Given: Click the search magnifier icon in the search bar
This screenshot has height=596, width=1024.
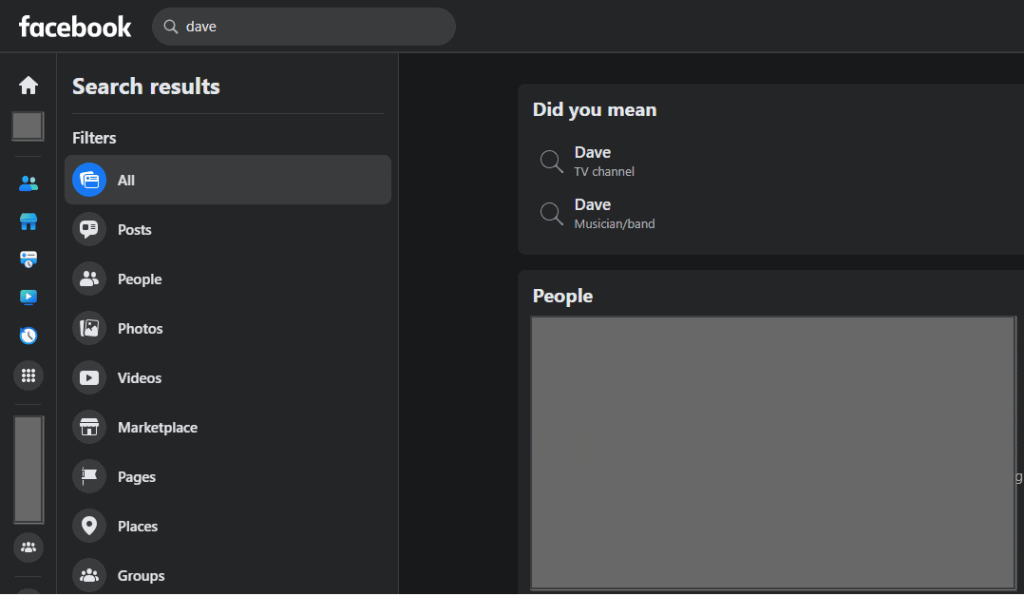Looking at the screenshot, I should tap(170, 26).
